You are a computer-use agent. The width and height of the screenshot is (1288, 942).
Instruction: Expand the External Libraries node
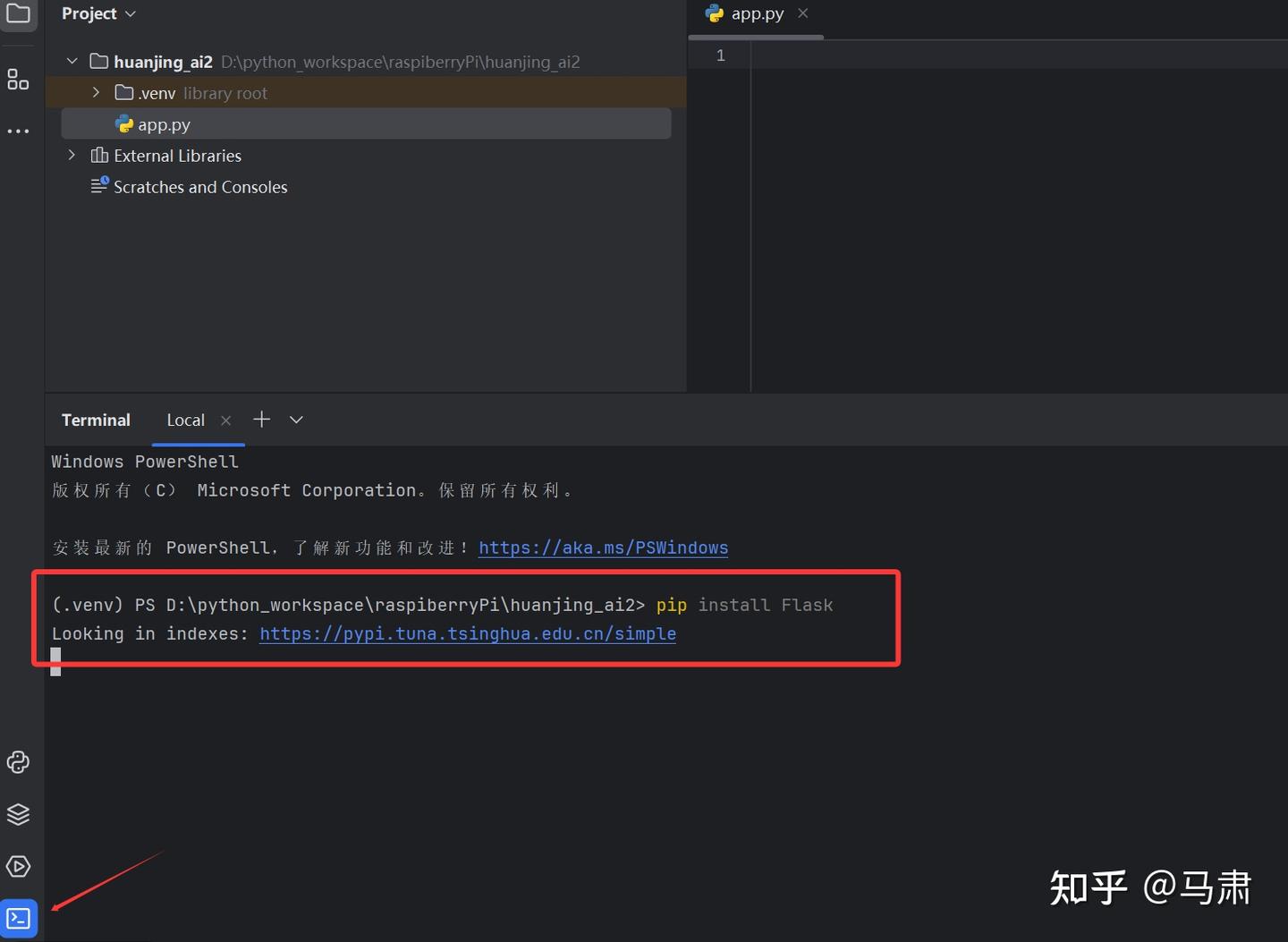(x=72, y=155)
